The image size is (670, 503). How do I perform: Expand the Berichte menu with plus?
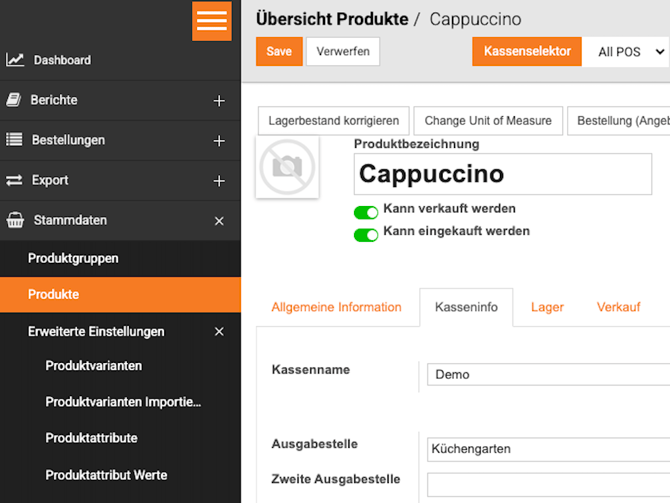[x=219, y=101]
